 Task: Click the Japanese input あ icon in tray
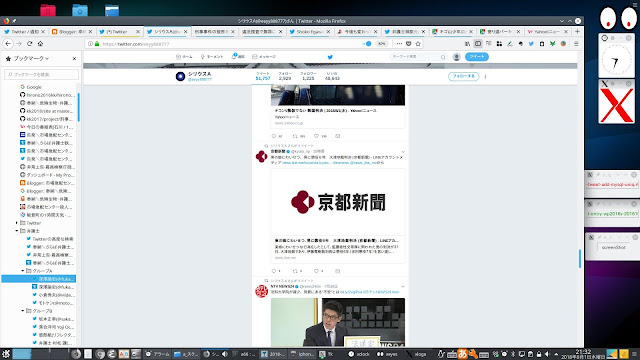(x=462, y=354)
